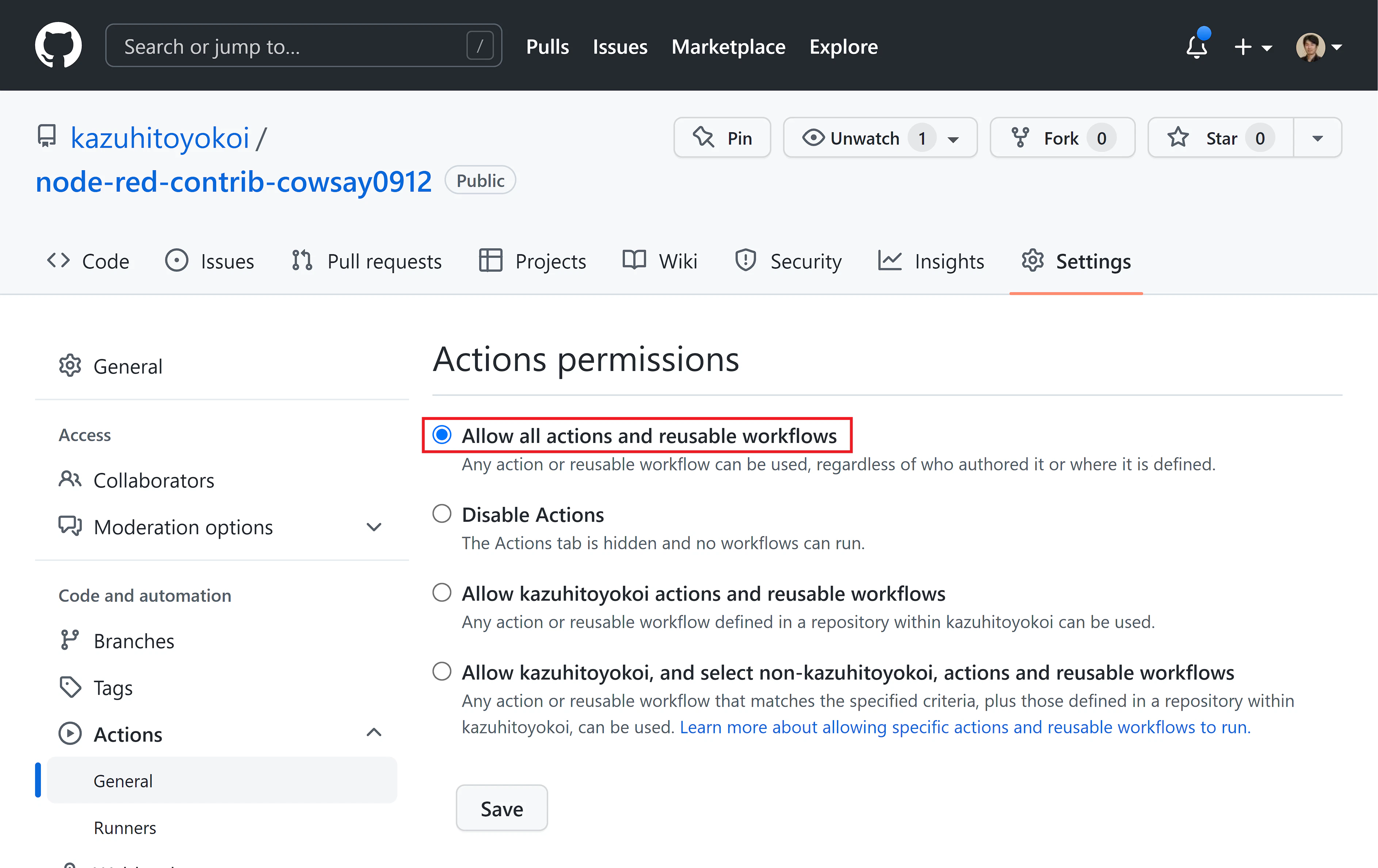
Task: Click the repository book icon beside kazuhitoyokoi
Action: tap(47, 136)
